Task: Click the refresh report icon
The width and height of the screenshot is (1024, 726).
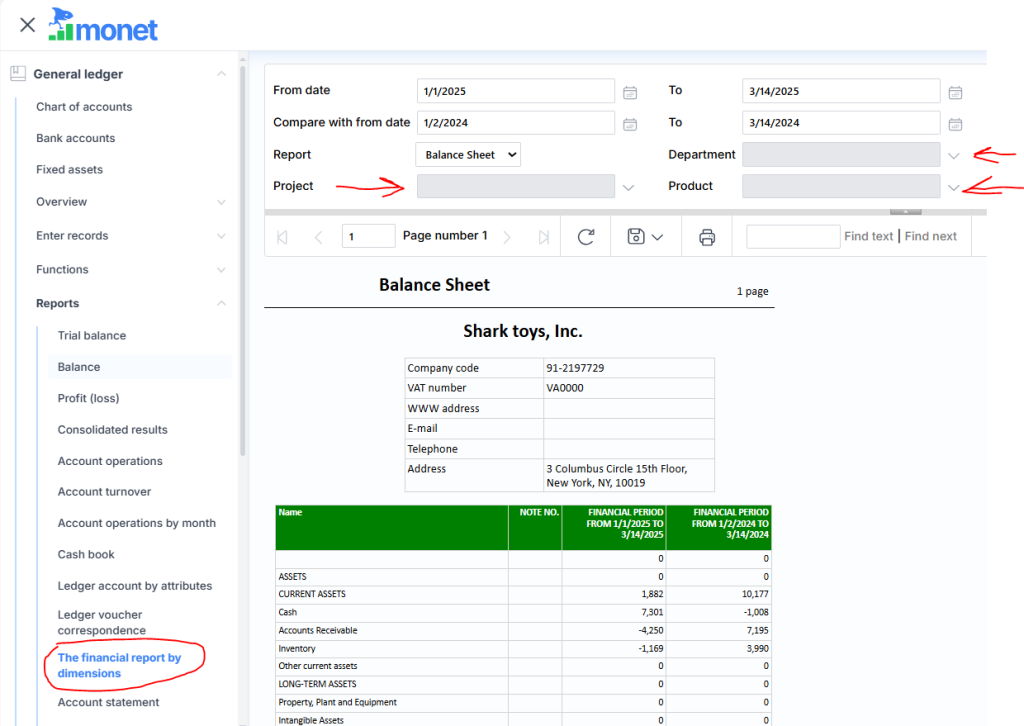Action: pyautogui.click(x=586, y=237)
